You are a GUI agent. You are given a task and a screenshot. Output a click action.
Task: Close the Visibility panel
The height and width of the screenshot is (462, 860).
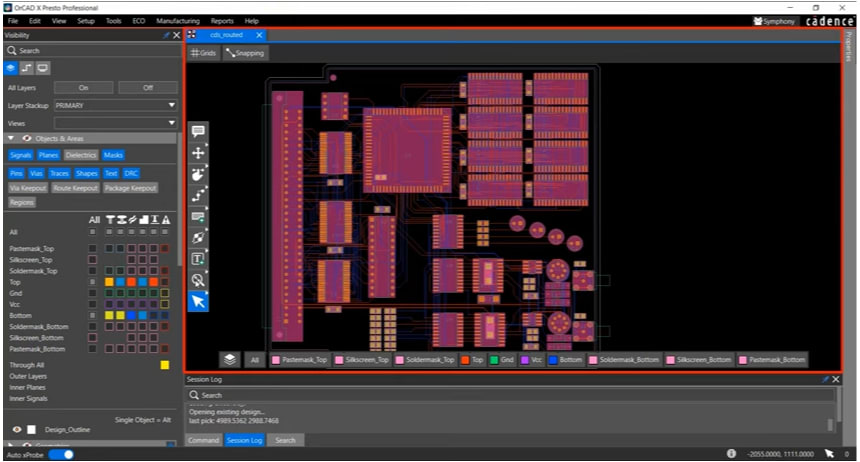click(177, 35)
